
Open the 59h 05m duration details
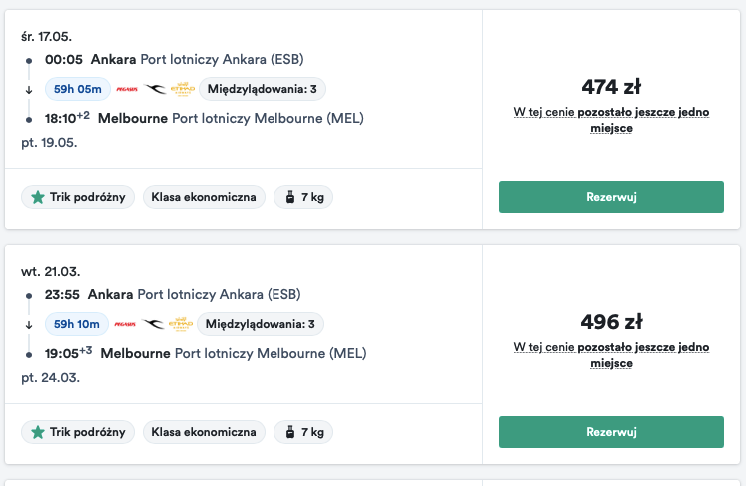pyautogui.click(x=78, y=89)
